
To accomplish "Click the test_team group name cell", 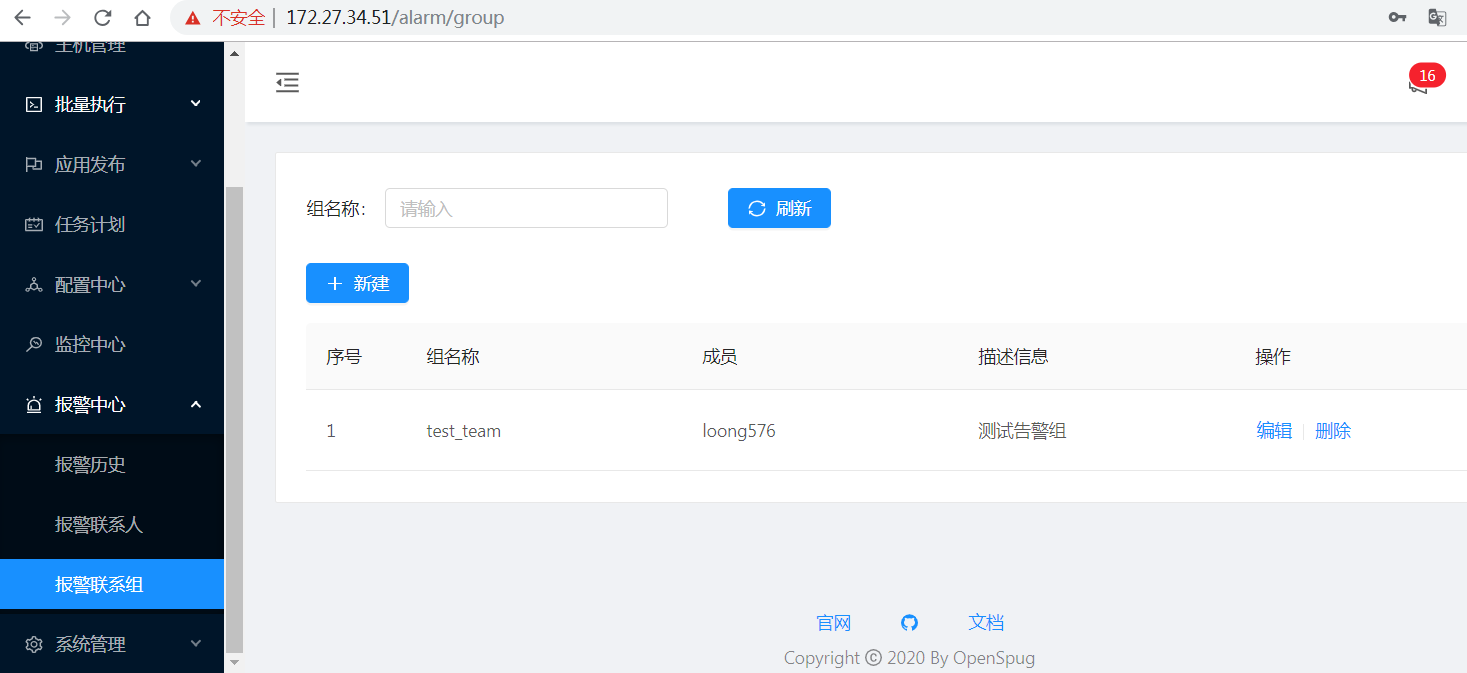I will click(463, 431).
